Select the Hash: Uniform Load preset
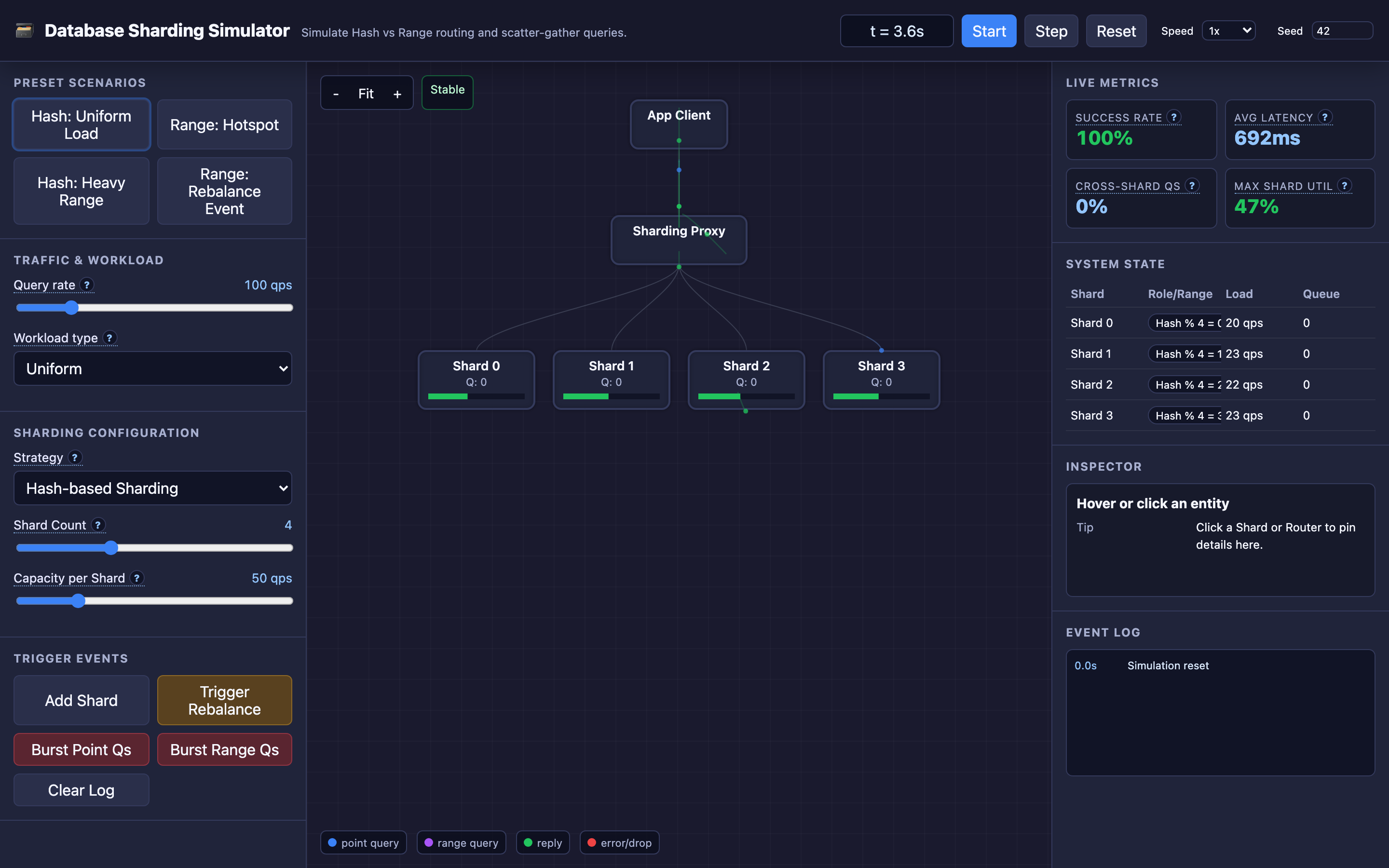Viewport: 1389px width, 868px height. click(82, 124)
